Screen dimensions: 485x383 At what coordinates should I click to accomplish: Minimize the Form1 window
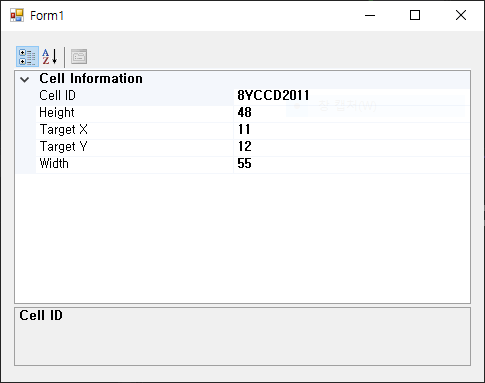(370, 15)
